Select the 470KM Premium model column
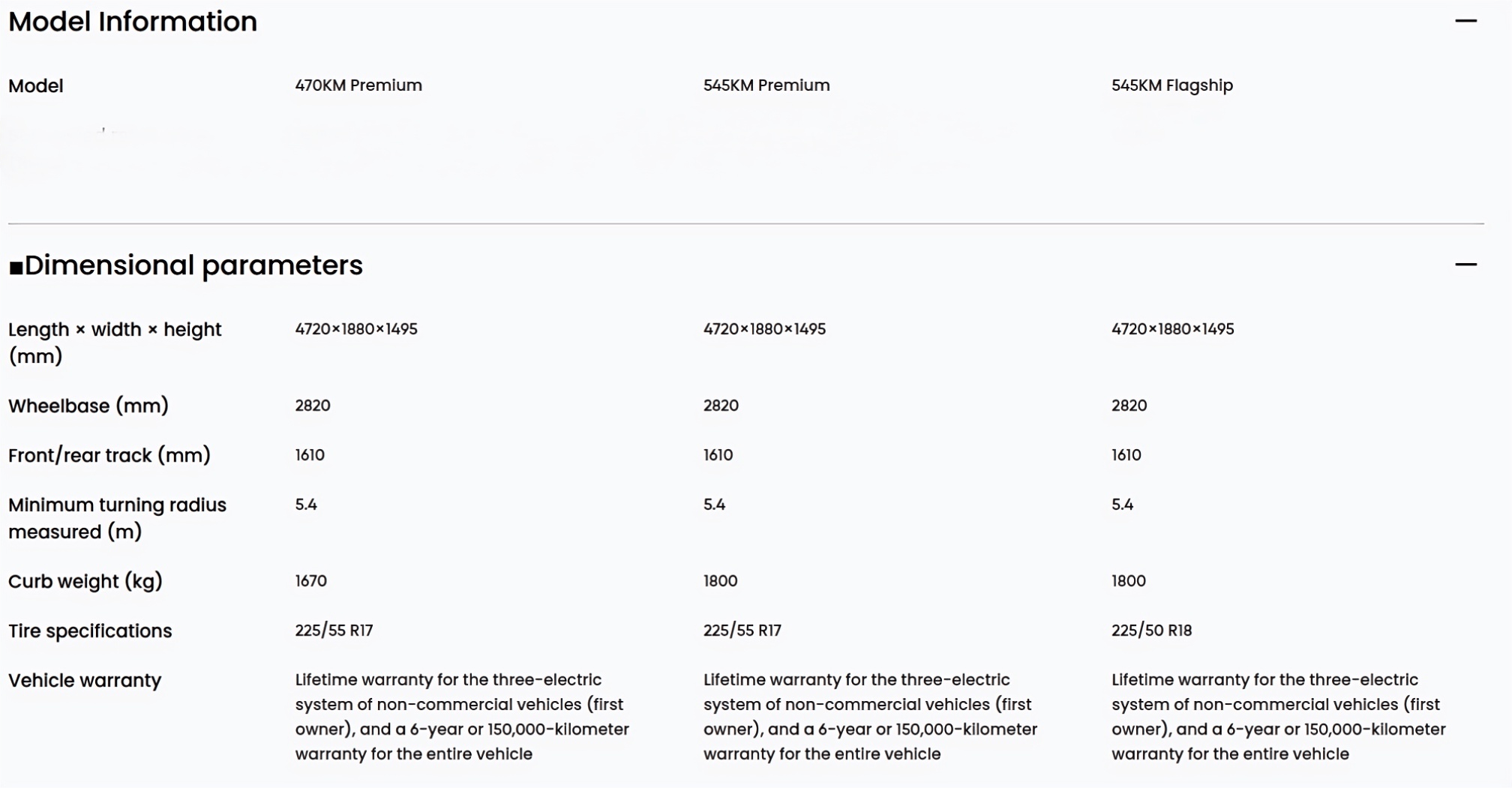The height and width of the screenshot is (788, 1512). 358,85
